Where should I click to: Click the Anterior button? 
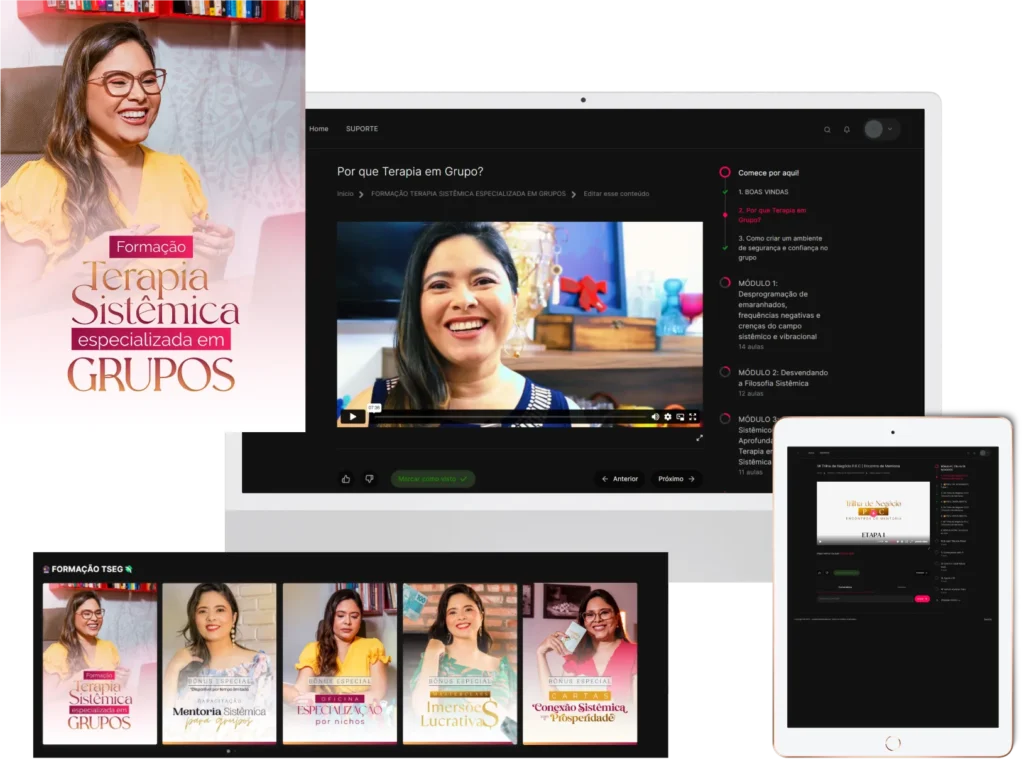tap(619, 479)
